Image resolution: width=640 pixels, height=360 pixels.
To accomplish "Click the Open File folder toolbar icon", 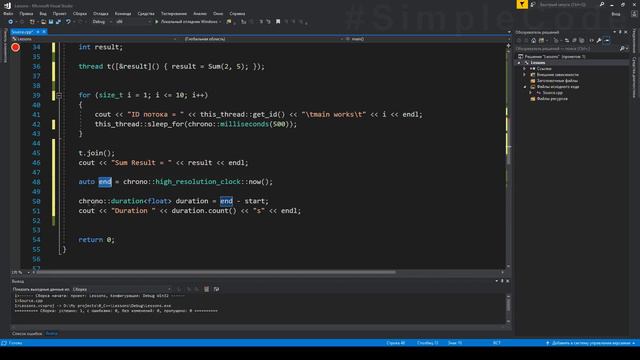I will click(43, 22).
